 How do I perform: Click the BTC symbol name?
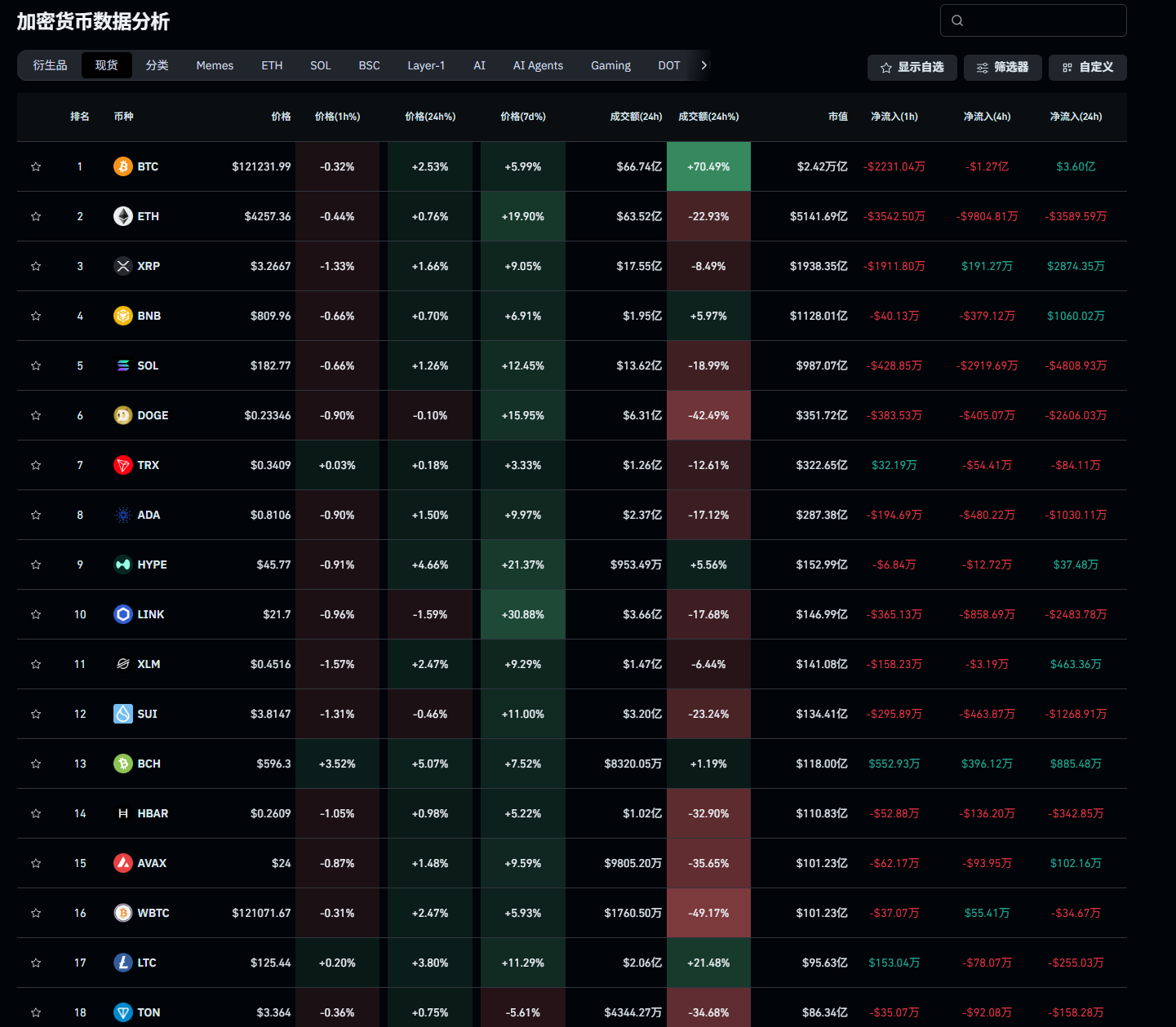(x=148, y=166)
